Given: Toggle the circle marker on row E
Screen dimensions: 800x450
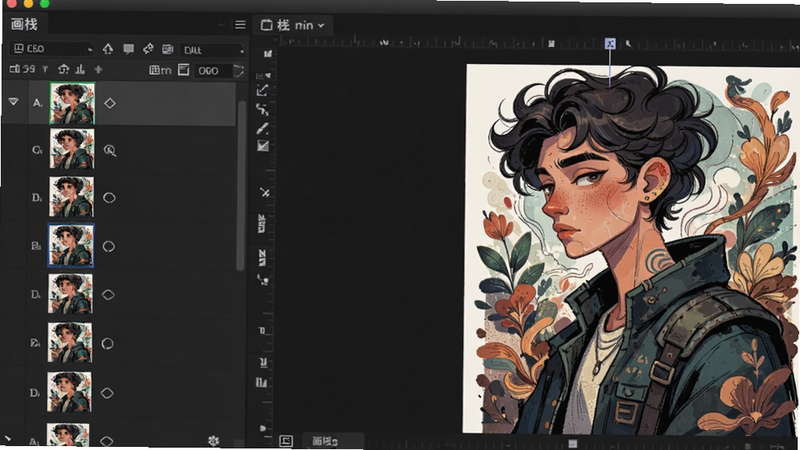Looking at the screenshot, I should click(107, 343).
